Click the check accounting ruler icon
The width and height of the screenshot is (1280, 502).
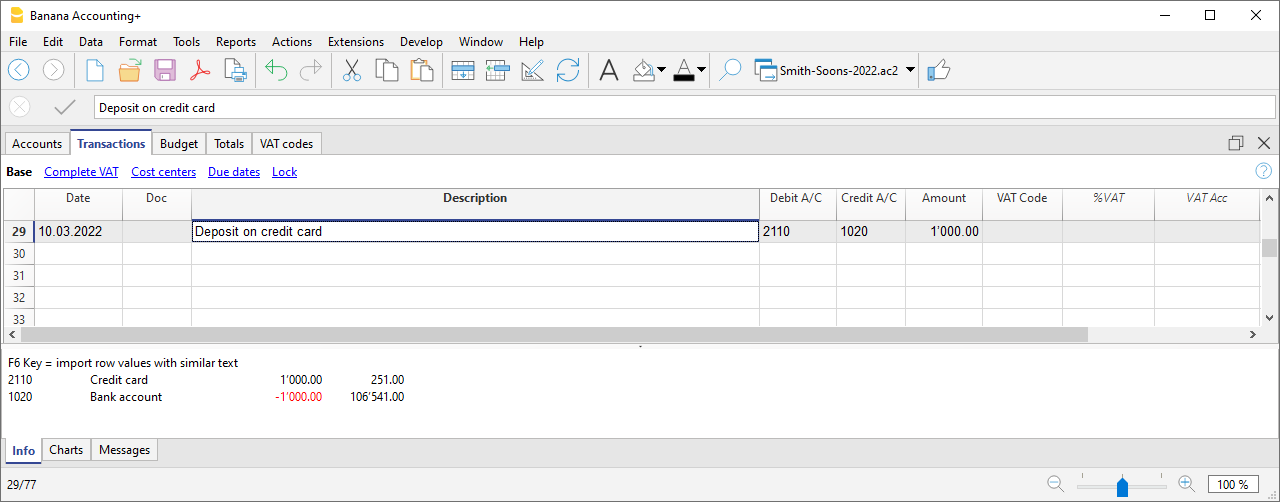click(533, 70)
